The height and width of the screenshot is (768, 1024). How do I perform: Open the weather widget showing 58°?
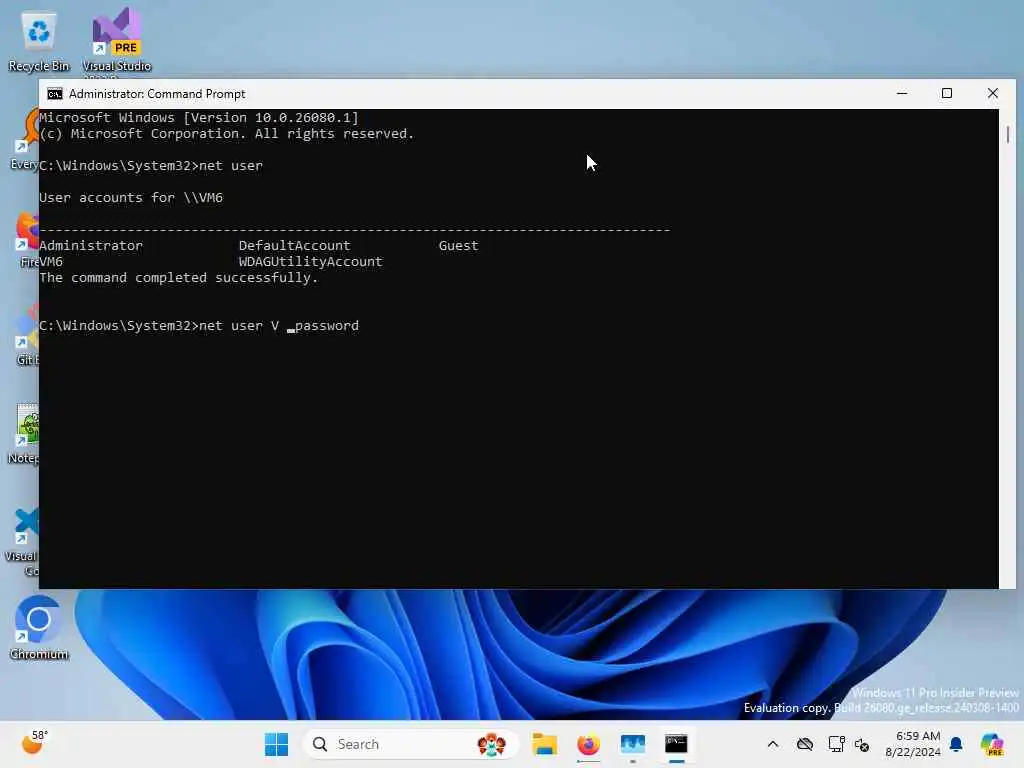(x=35, y=743)
